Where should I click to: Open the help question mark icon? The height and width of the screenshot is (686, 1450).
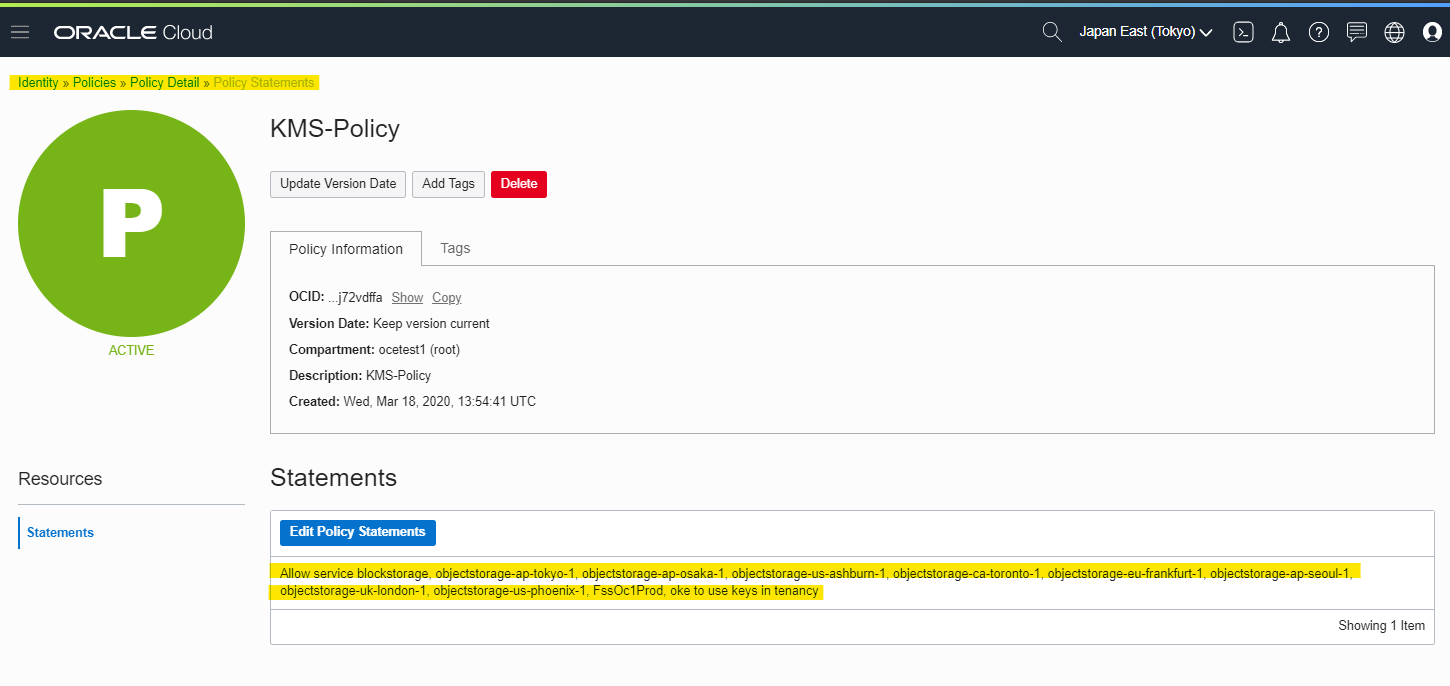point(1319,32)
